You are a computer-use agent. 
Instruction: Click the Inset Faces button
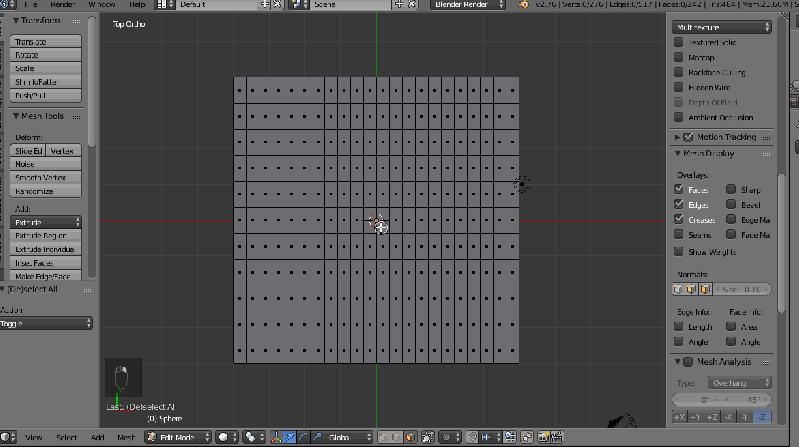45,263
